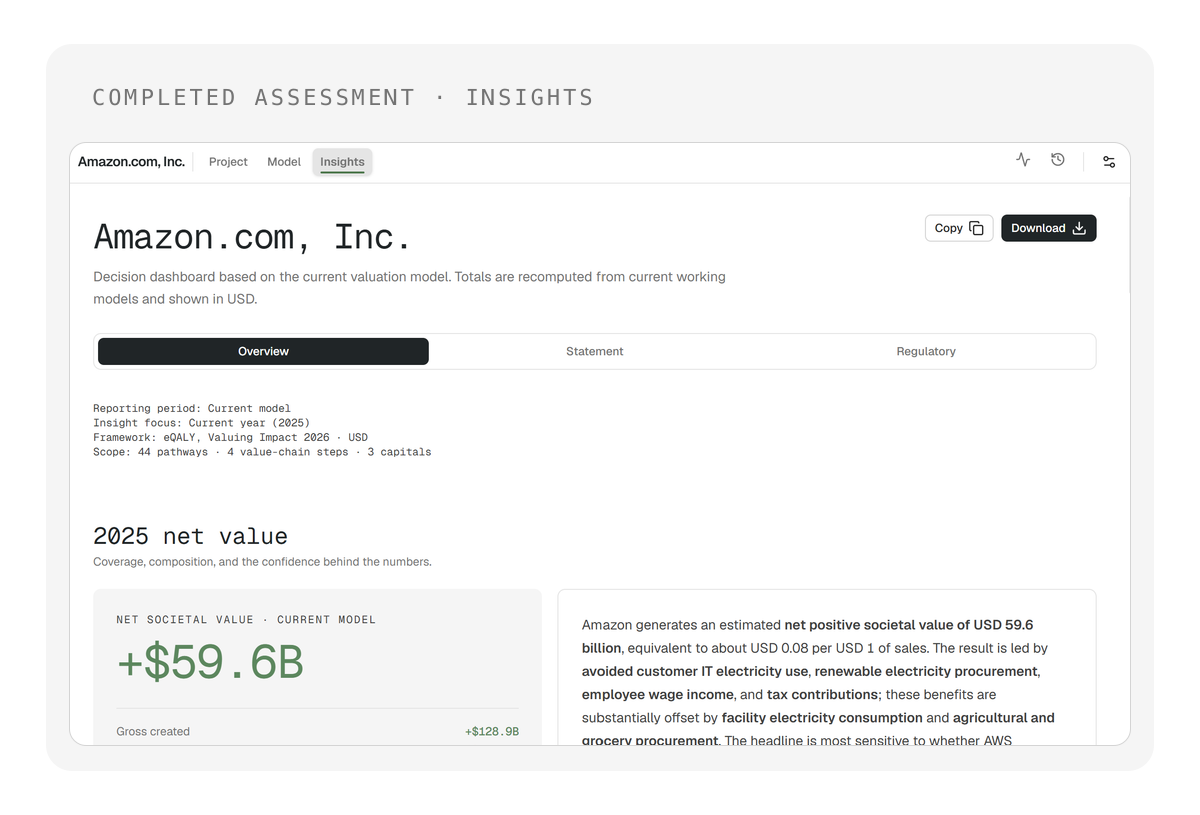Click the 2025 net value heading
1200x815 pixels.
[190, 536]
